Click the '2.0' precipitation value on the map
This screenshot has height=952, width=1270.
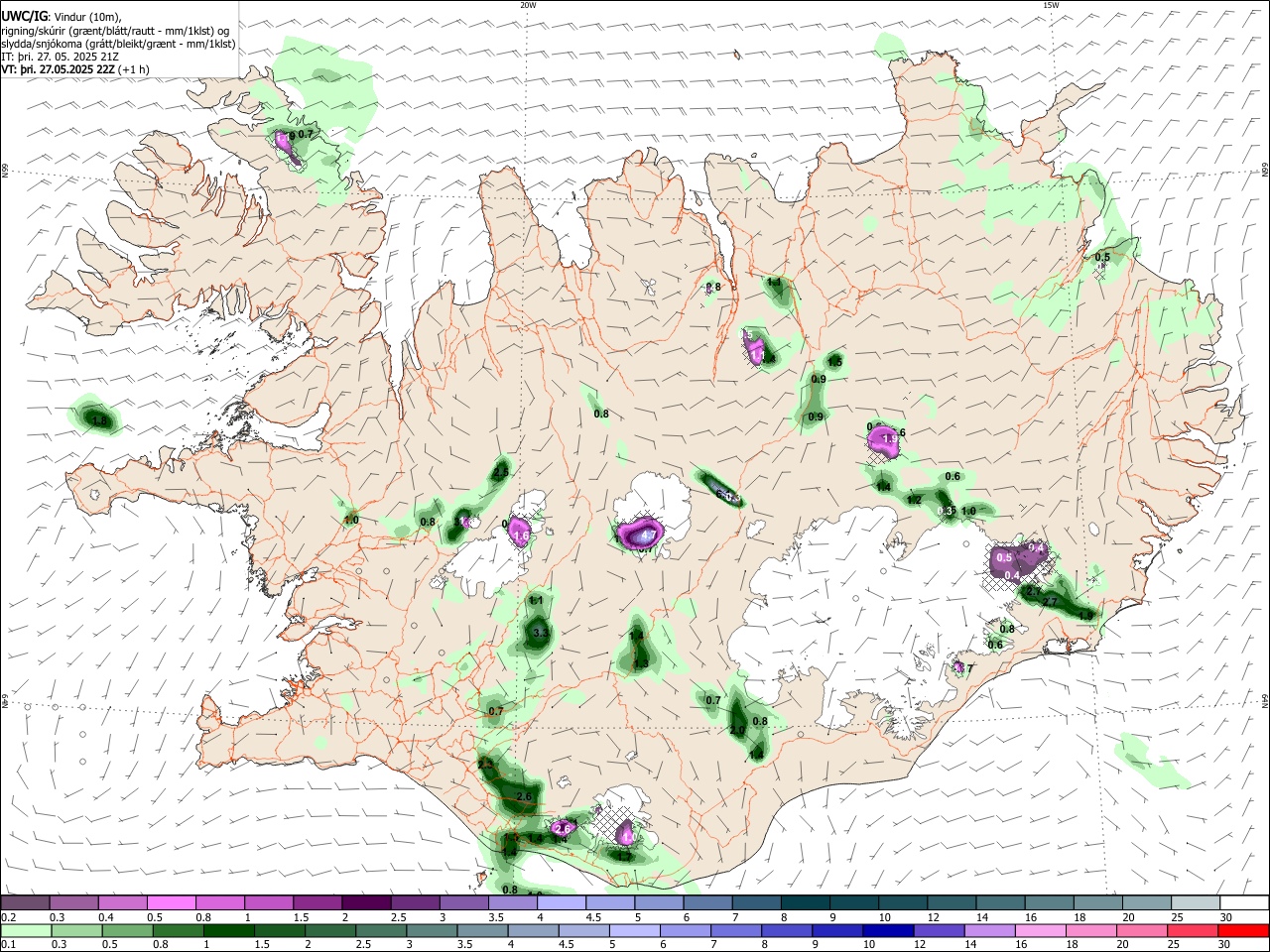737,730
